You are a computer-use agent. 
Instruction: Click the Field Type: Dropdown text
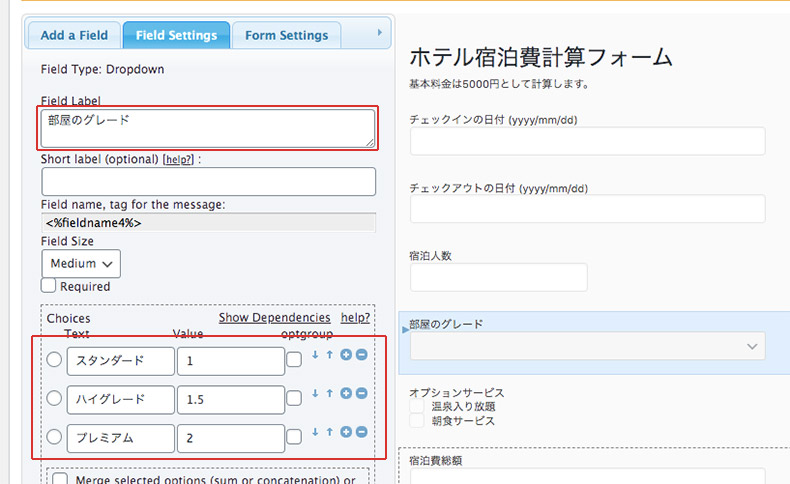pos(102,70)
